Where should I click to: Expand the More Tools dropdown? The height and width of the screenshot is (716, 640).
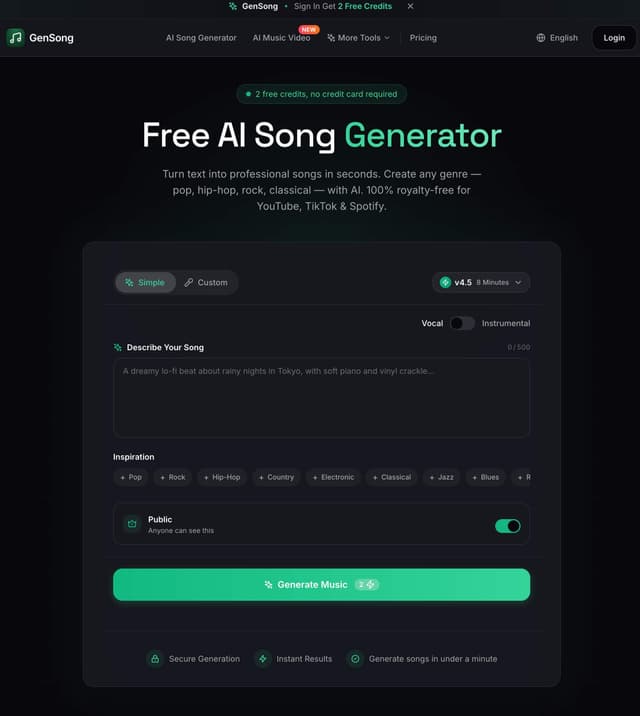(x=358, y=38)
